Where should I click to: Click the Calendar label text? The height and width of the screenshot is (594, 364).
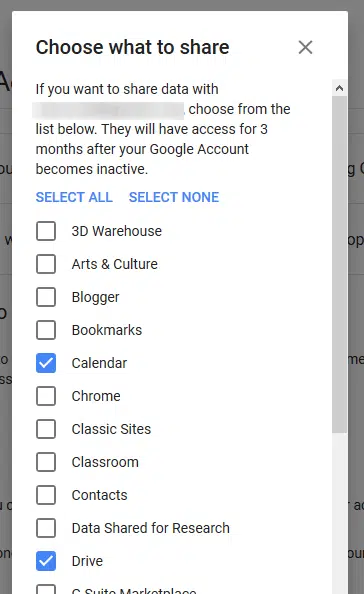click(x=99, y=363)
